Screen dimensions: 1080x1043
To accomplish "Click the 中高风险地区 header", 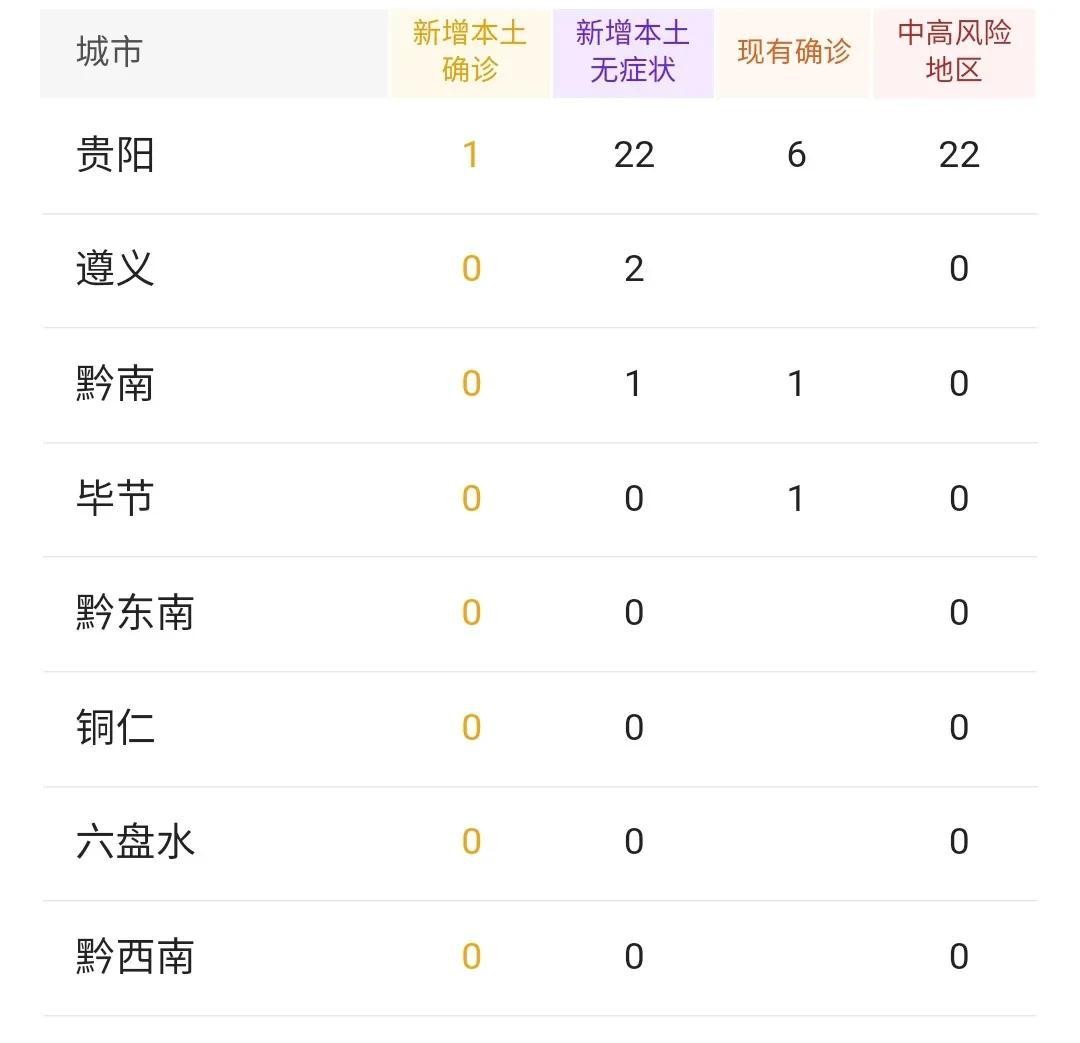I will [x=954, y=53].
